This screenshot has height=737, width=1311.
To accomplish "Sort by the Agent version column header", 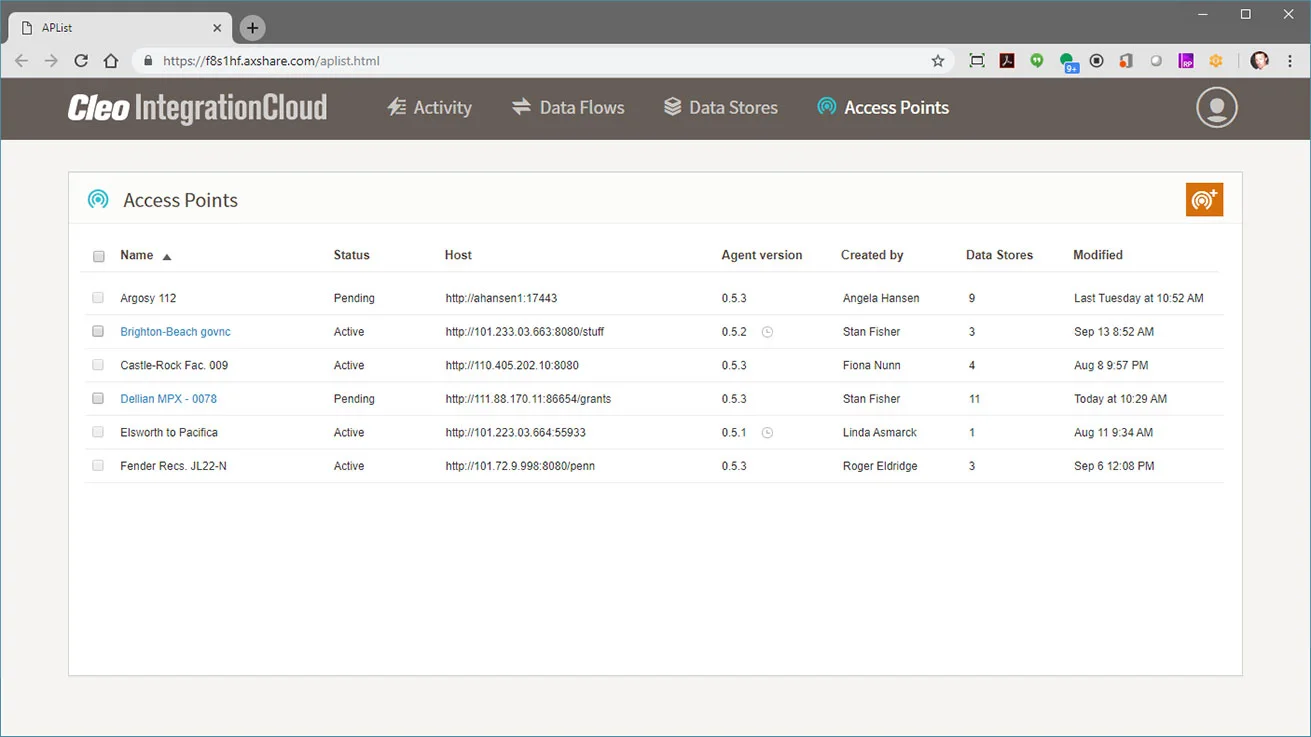I will [762, 255].
